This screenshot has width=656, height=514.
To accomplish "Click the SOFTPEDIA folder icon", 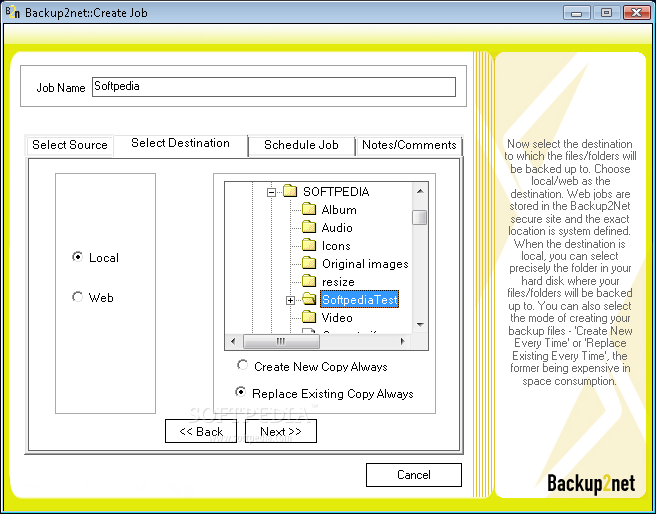I will pyautogui.click(x=290, y=191).
